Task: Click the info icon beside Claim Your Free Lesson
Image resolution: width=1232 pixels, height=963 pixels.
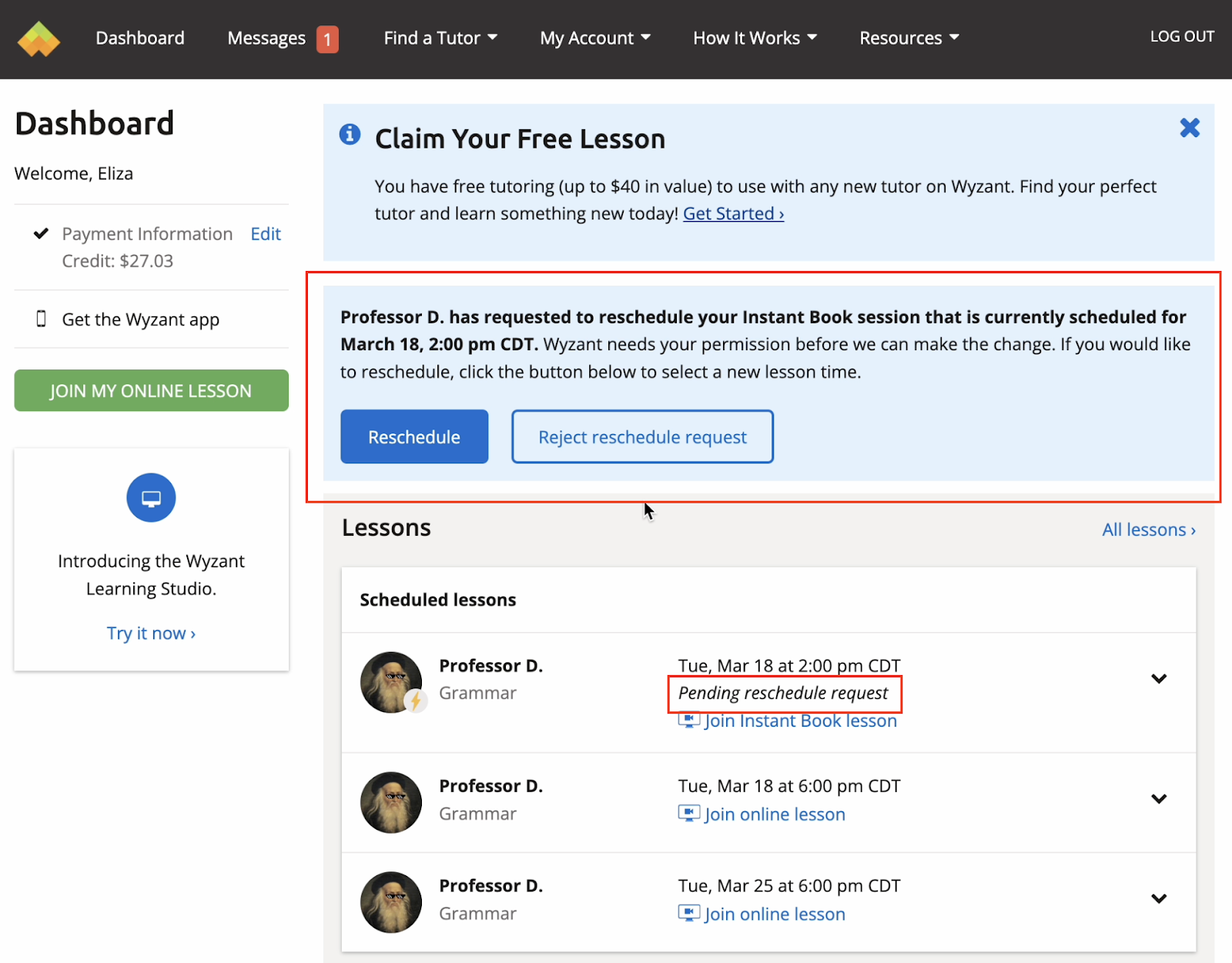Action: click(x=350, y=134)
